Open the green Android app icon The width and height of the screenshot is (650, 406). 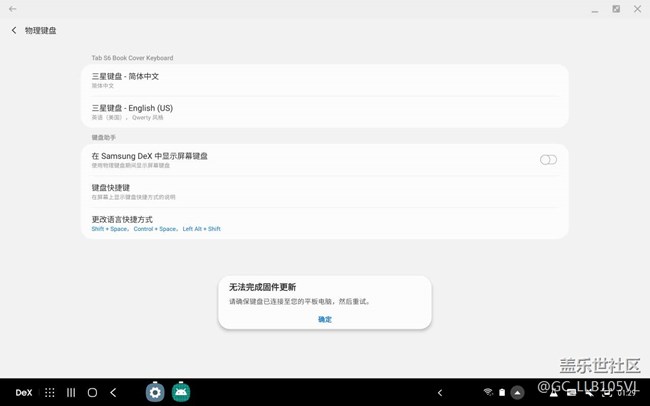pos(181,393)
